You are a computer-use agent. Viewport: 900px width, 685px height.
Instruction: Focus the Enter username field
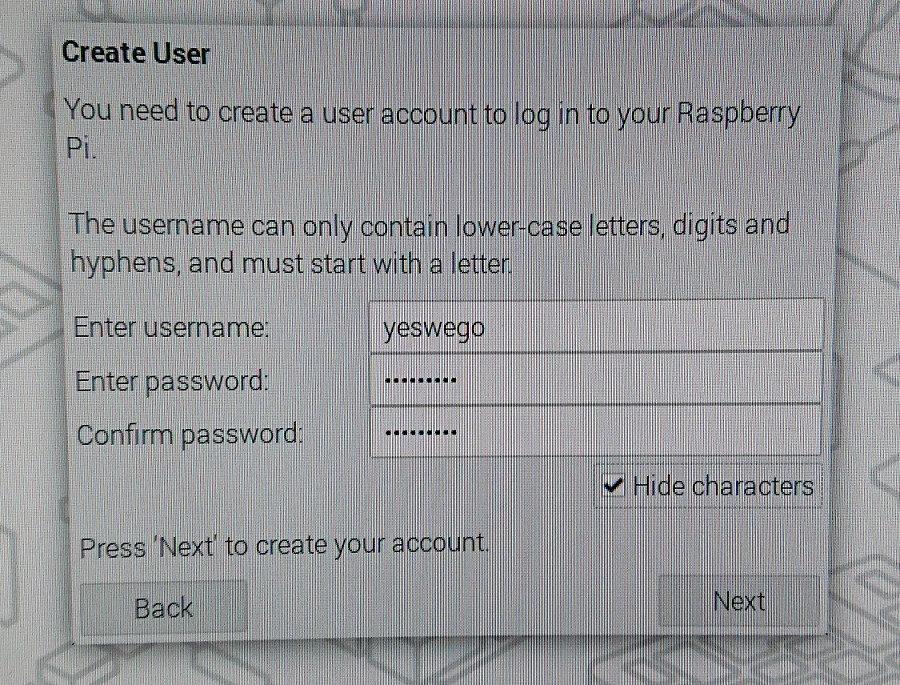click(596, 326)
